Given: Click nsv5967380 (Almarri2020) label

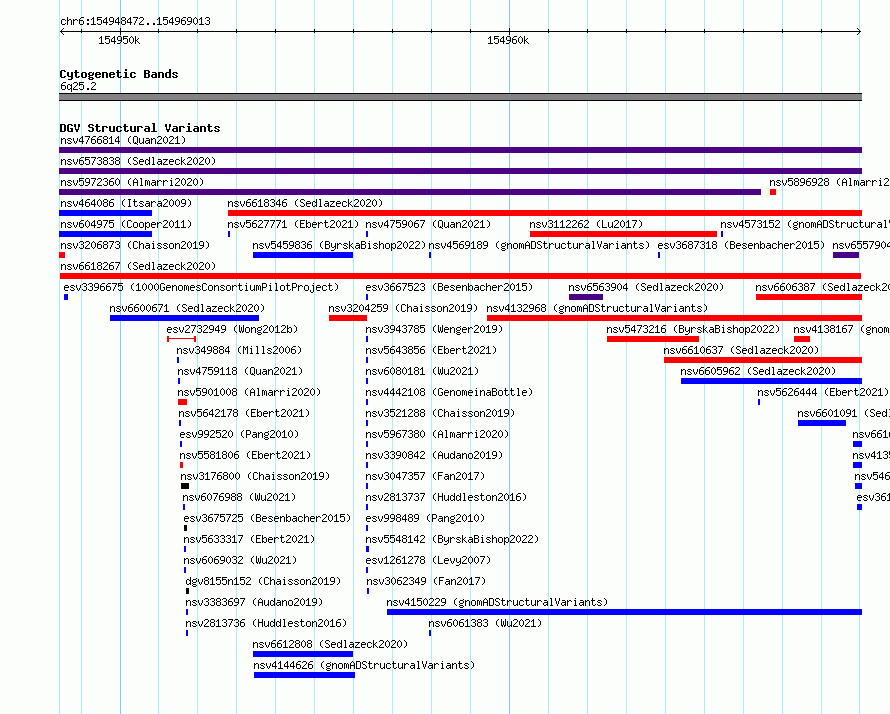Looking at the screenshot, I should [437, 434].
